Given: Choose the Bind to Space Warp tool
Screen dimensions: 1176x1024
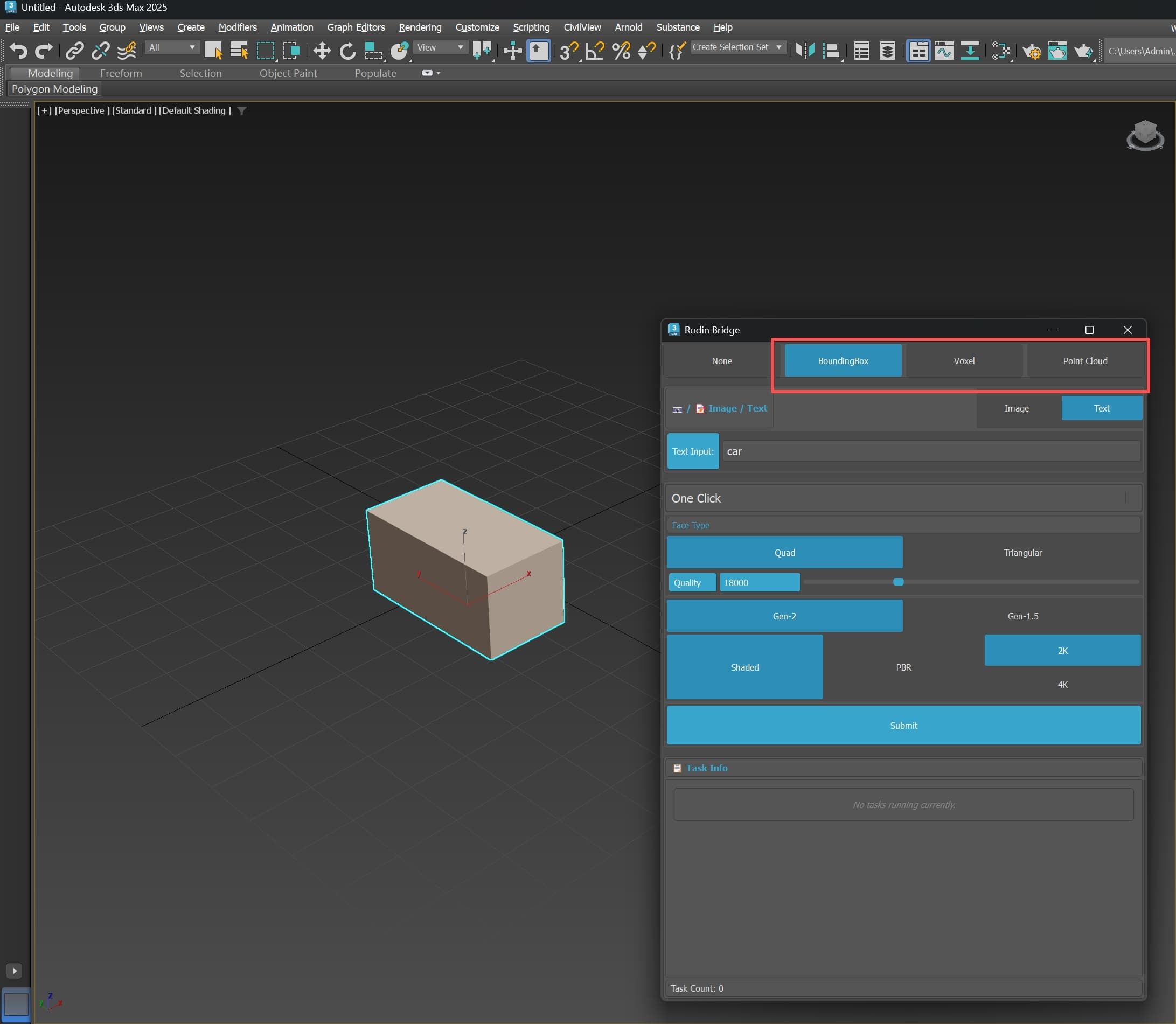Looking at the screenshot, I should pos(127,51).
